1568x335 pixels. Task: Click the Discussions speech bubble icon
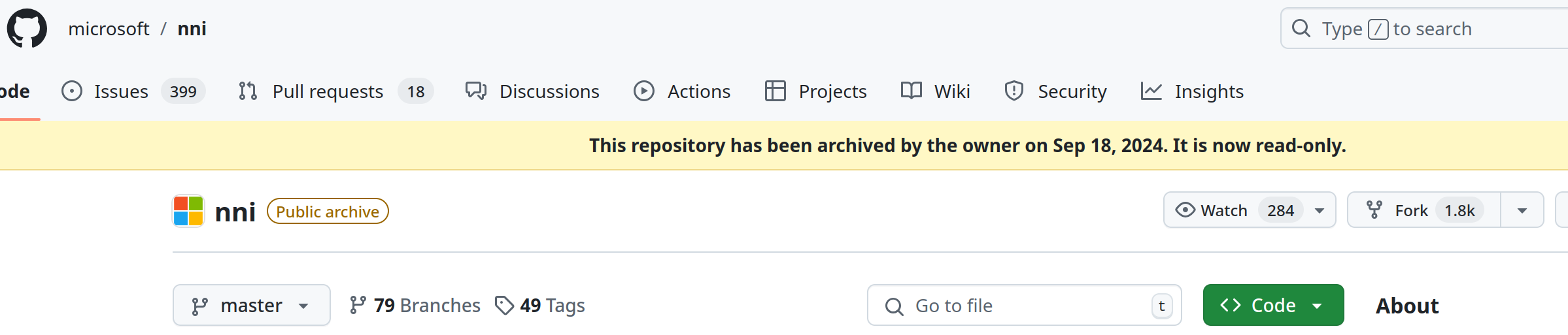point(476,91)
